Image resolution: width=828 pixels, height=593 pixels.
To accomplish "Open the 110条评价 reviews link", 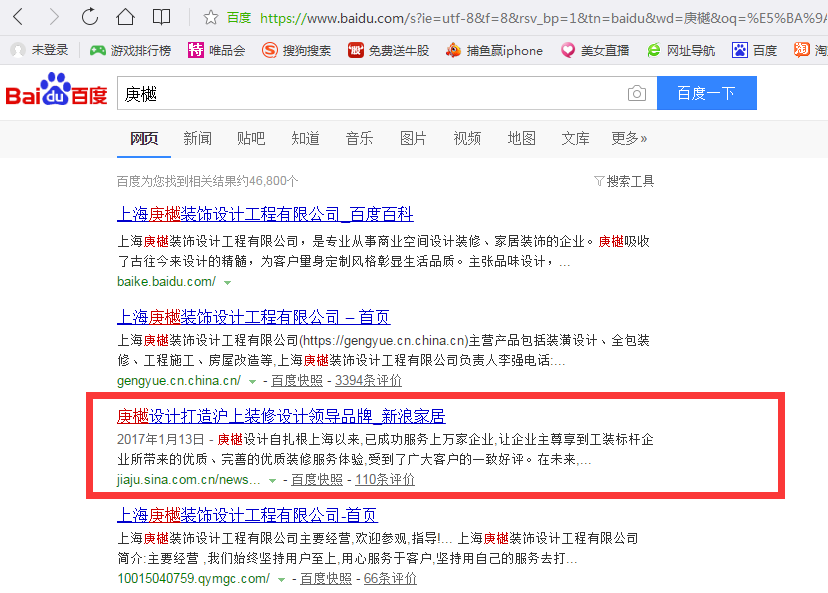I will 385,479.
